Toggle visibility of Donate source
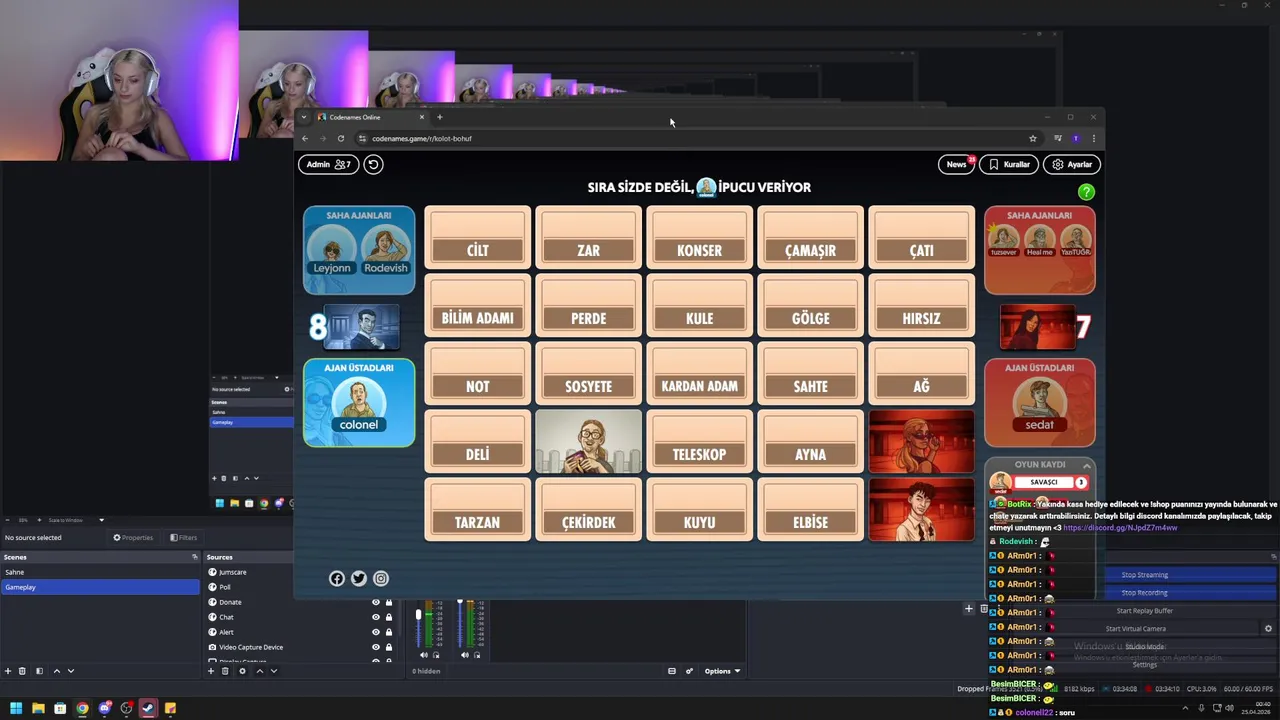The image size is (1280, 720). pyautogui.click(x=376, y=602)
